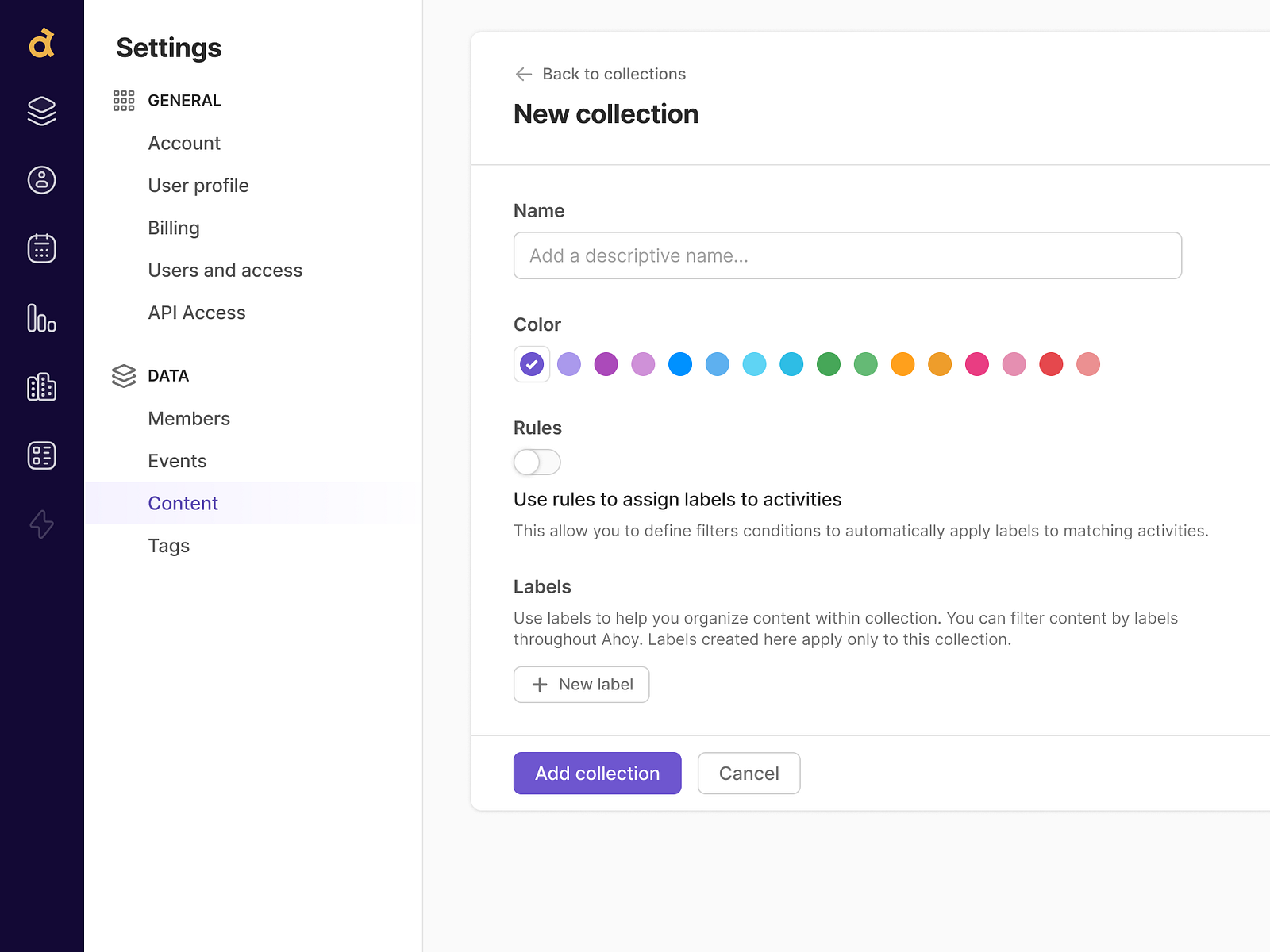
Task: Pick the green color swatch
Action: tap(829, 364)
